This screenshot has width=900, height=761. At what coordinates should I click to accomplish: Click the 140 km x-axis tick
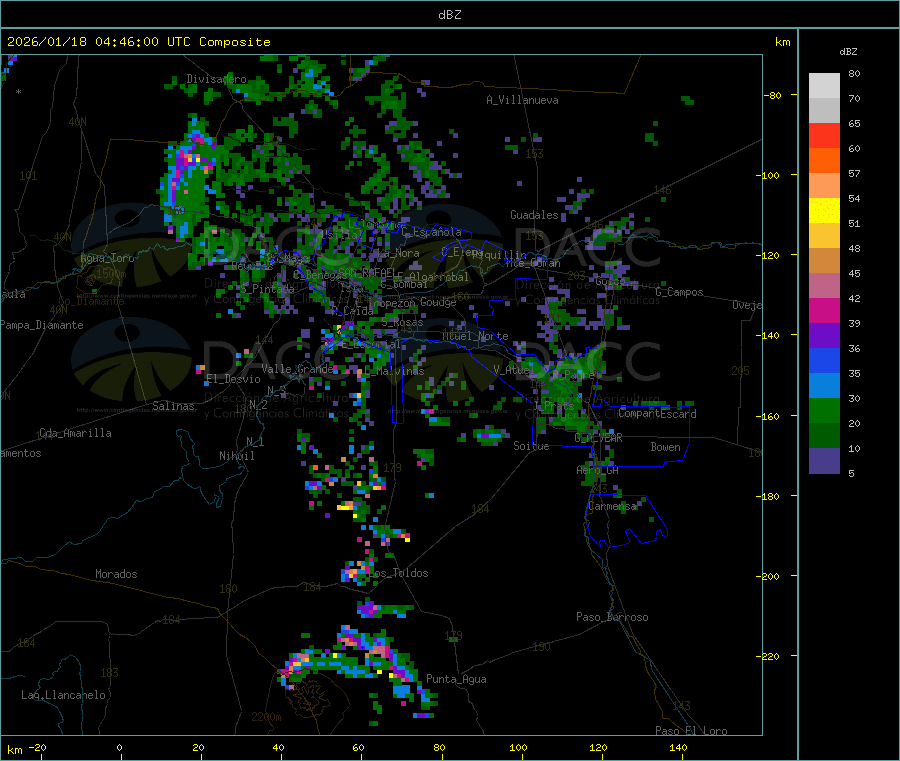pyautogui.click(x=678, y=747)
